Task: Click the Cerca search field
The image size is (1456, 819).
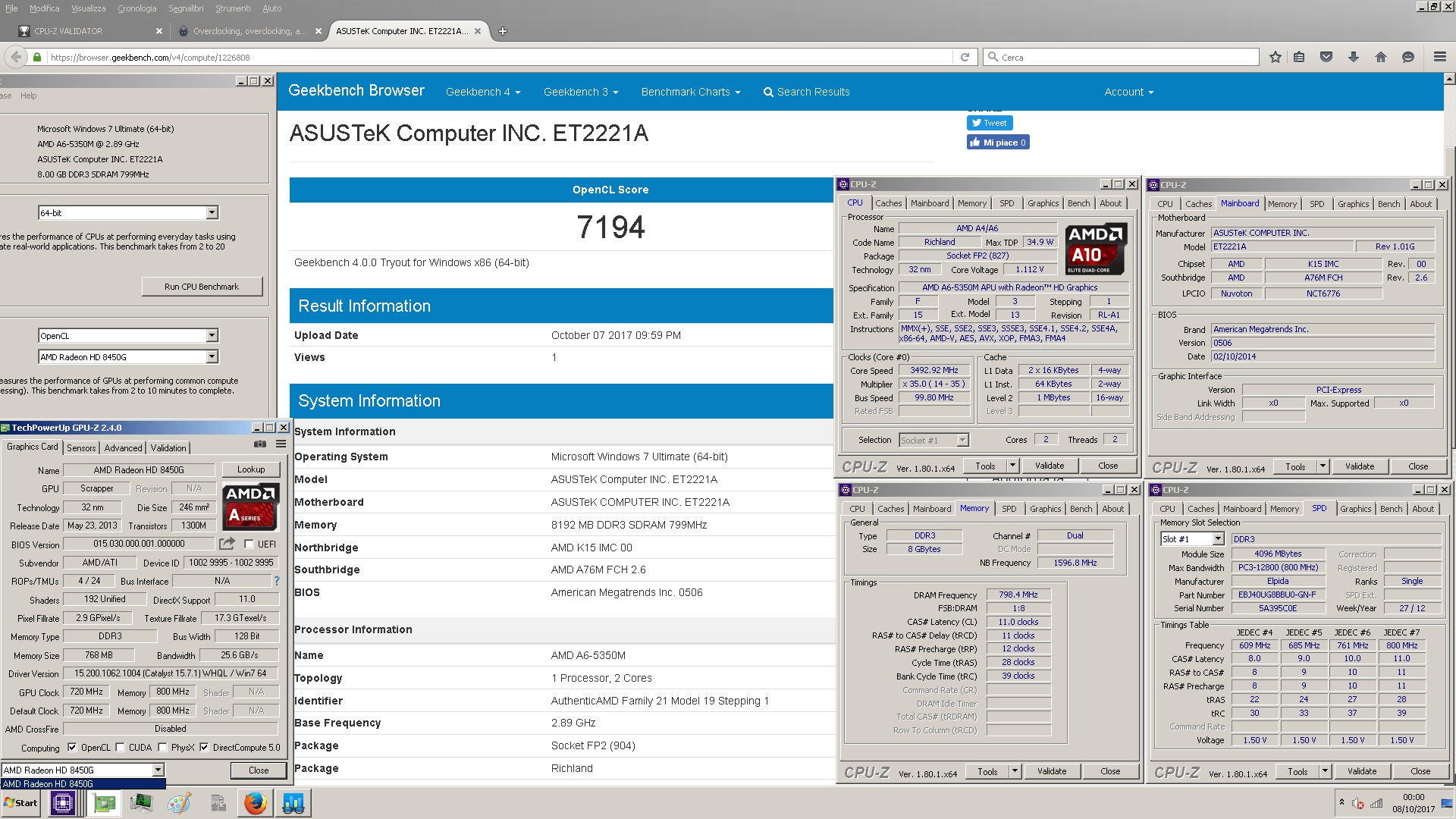Action: tap(1121, 57)
